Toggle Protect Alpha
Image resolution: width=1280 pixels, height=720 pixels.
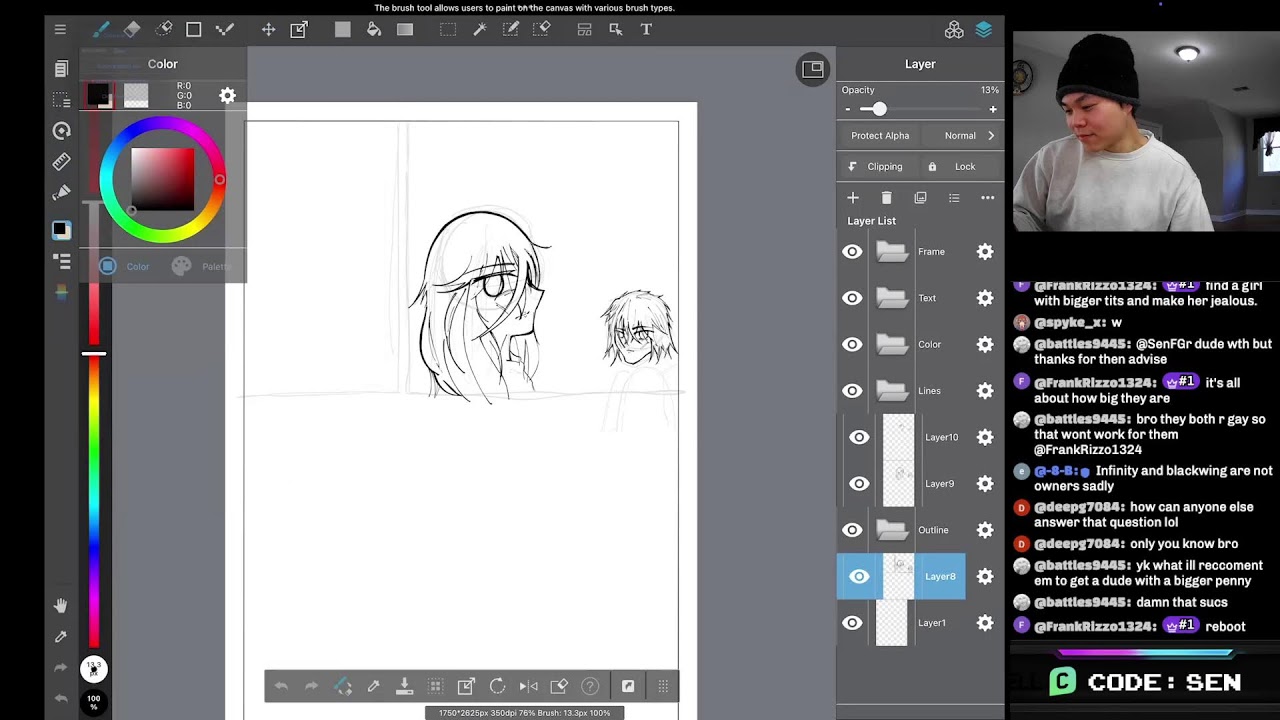point(880,136)
